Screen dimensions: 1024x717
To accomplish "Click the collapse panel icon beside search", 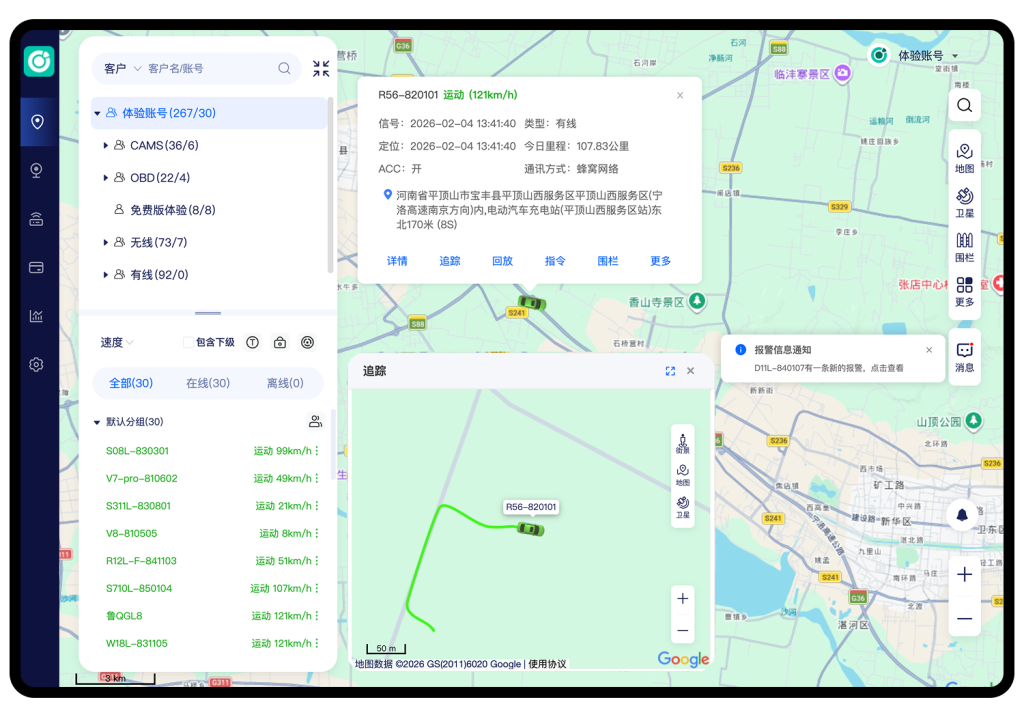I will tap(321, 69).
